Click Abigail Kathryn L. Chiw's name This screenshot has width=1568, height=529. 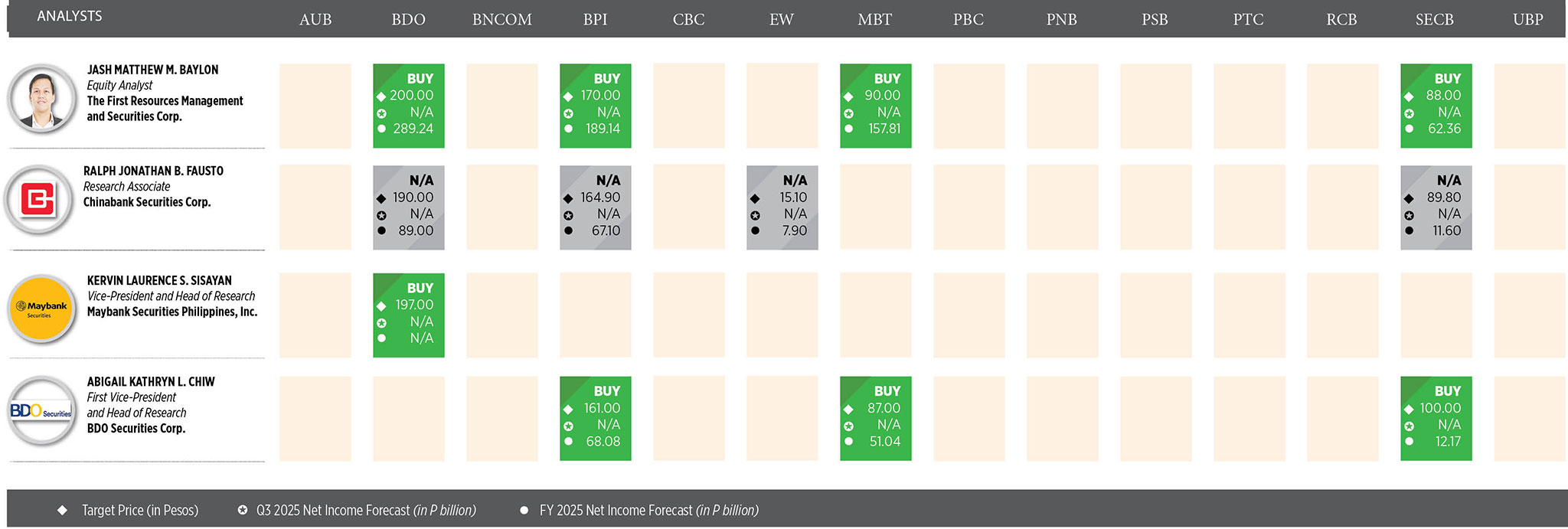click(151, 381)
